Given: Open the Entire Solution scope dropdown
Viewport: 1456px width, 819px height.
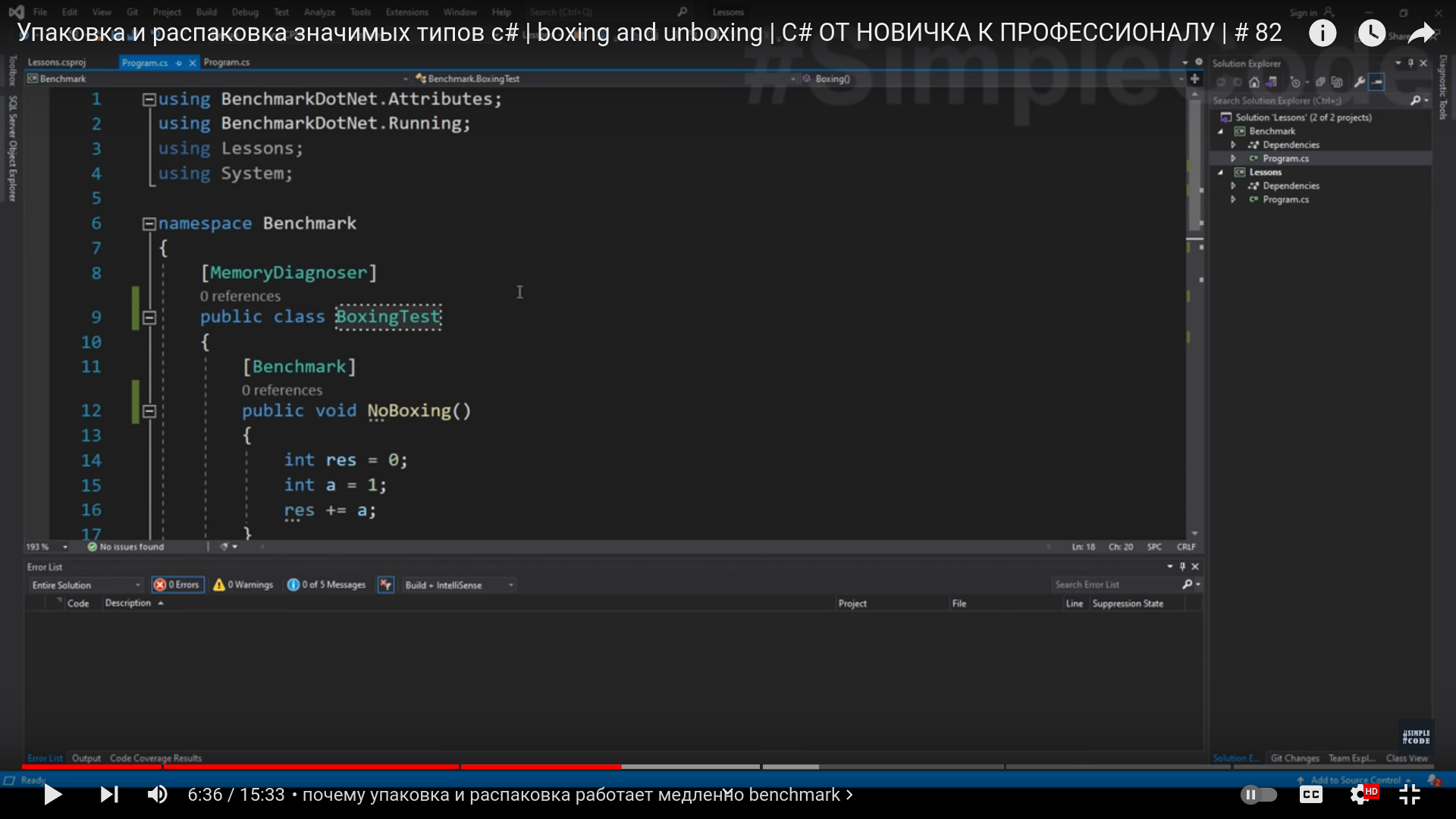Looking at the screenshot, I should [x=86, y=585].
